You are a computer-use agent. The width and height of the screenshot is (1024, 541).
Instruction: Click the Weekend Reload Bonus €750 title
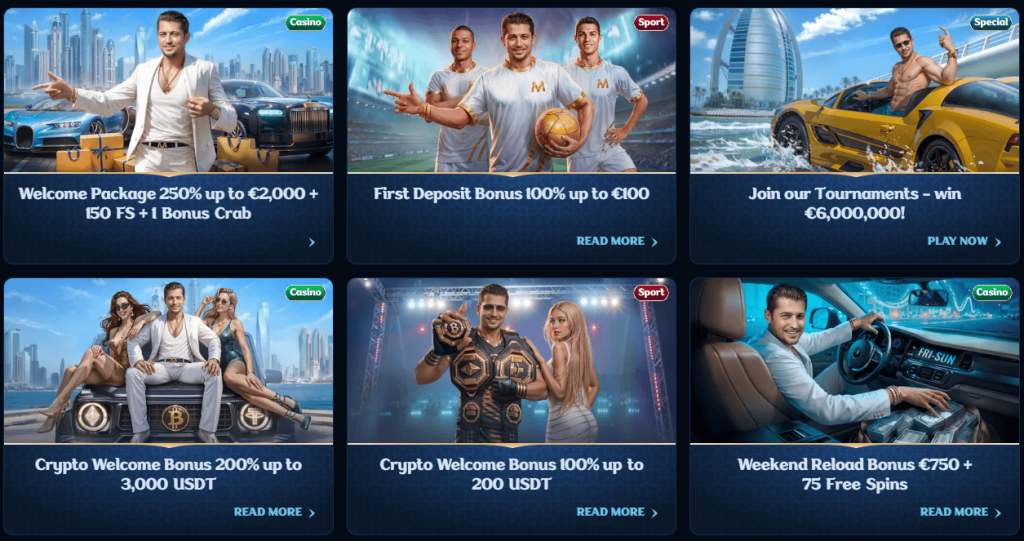[x=855, y=474]
